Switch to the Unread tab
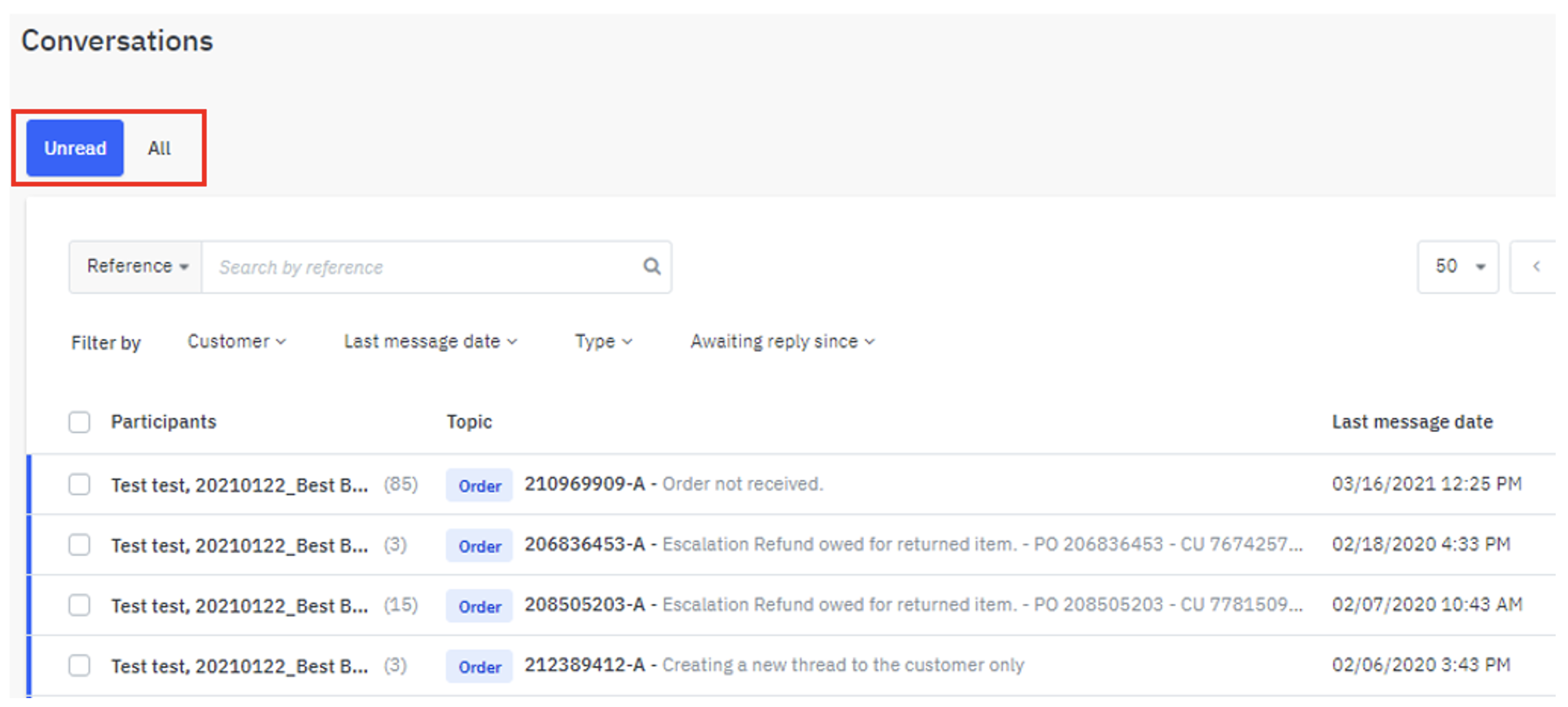Image resolution: width=1568 pixels, height=707 pixels. [x=75, y=148]
